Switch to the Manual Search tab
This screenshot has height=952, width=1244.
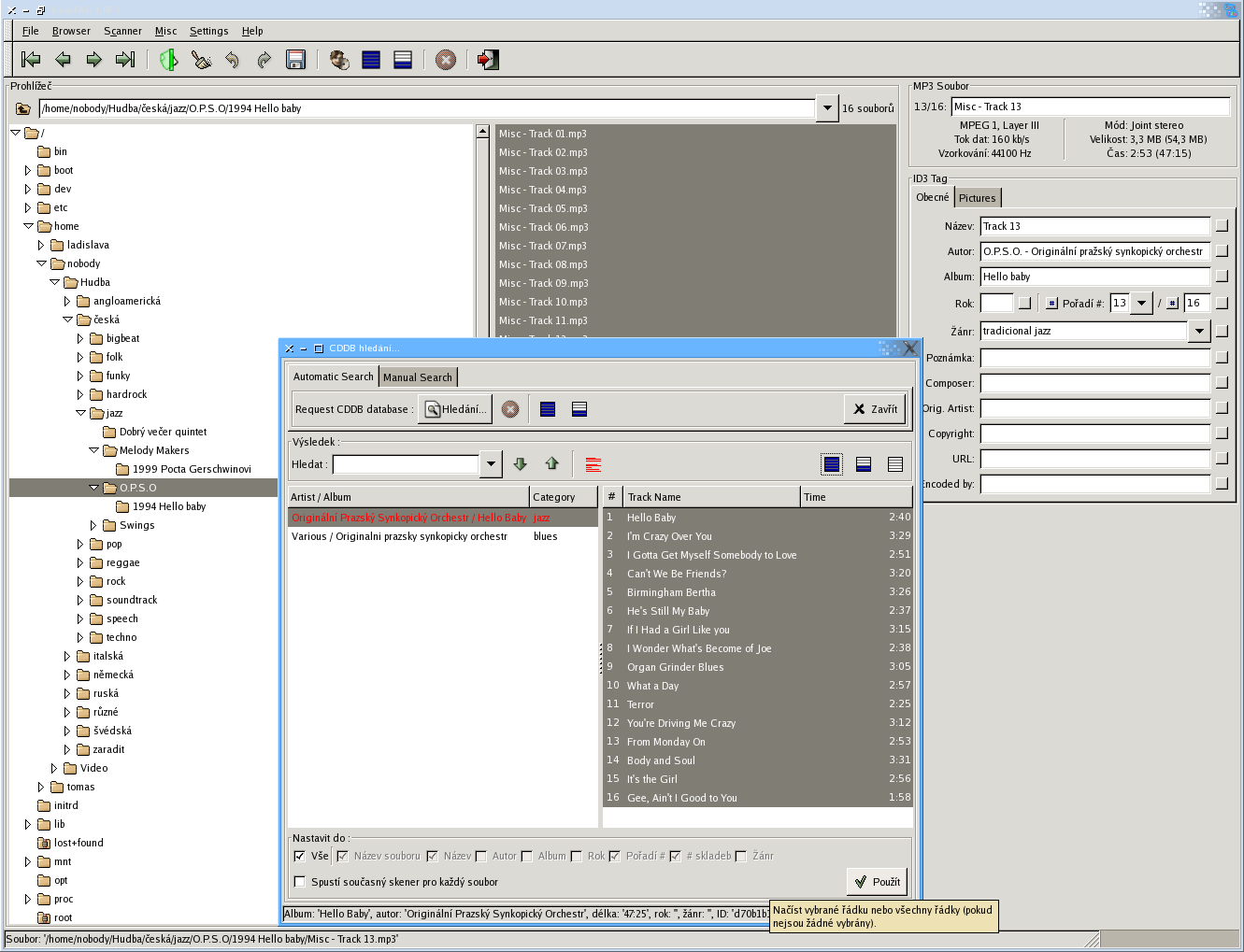pos(418,377)
